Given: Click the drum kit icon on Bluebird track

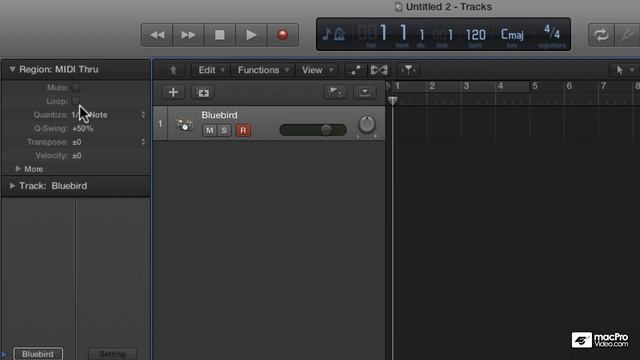Looking at the screenshot, I should point(184,124).
